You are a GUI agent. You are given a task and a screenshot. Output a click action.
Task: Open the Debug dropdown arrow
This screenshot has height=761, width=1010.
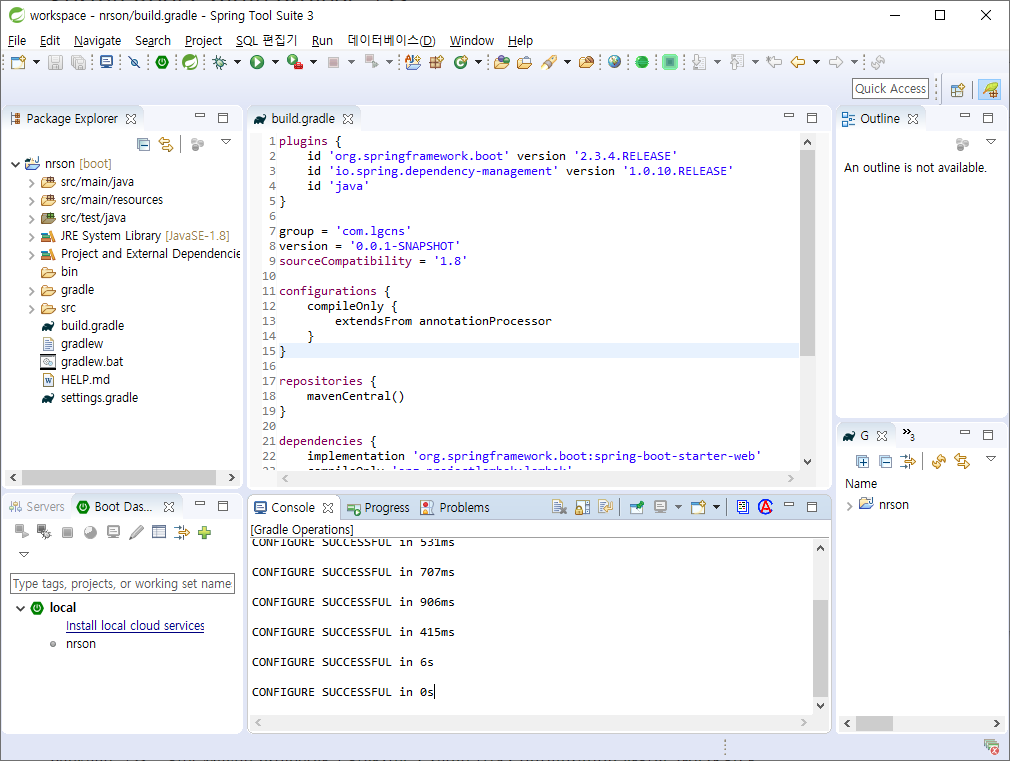(237, 62)
